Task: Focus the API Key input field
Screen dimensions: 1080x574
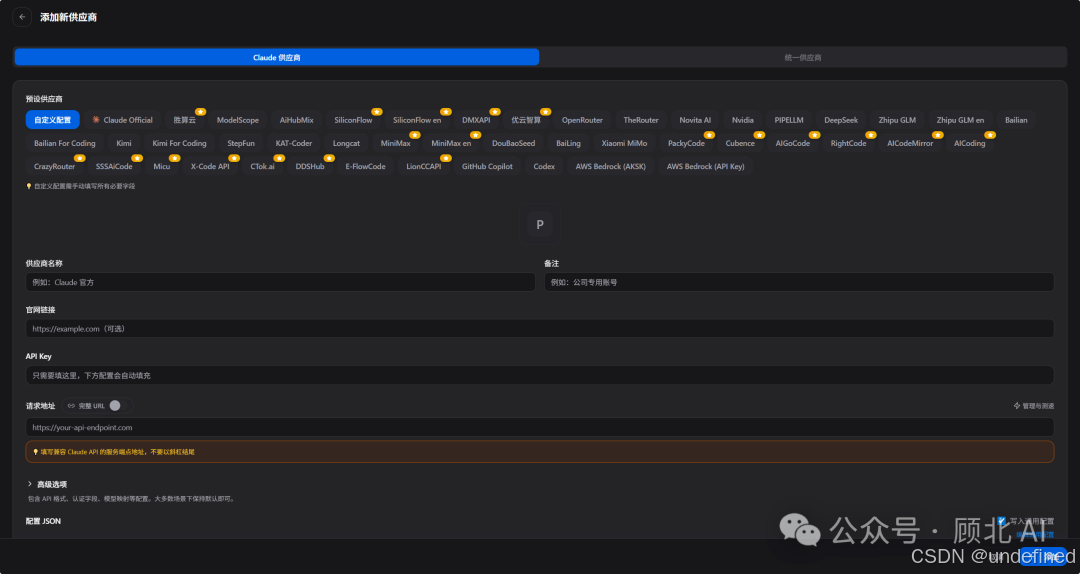Action: coord(539,376)
